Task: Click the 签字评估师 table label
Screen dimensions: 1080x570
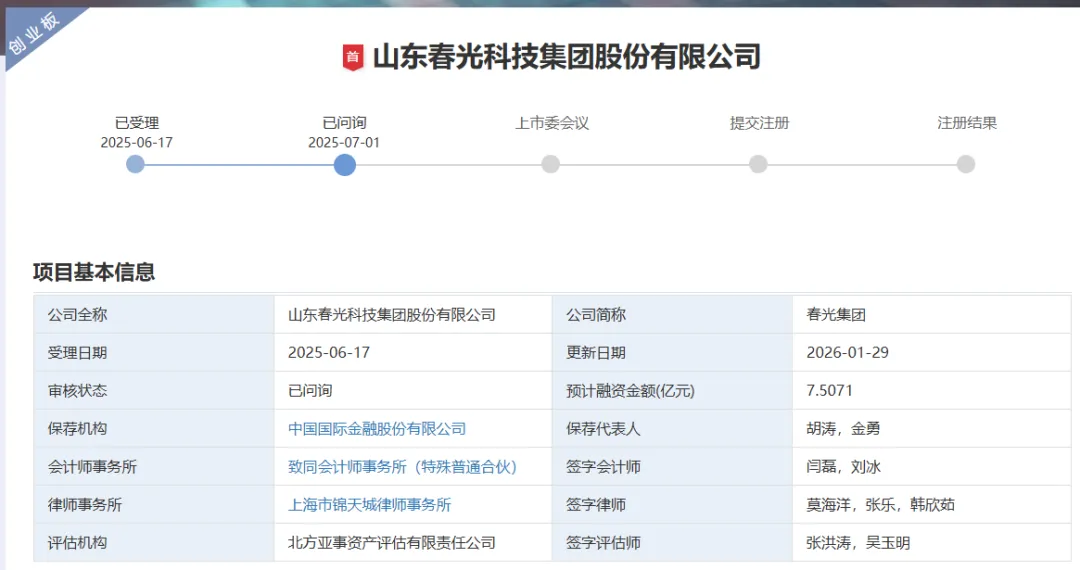Action: [603, 542]
